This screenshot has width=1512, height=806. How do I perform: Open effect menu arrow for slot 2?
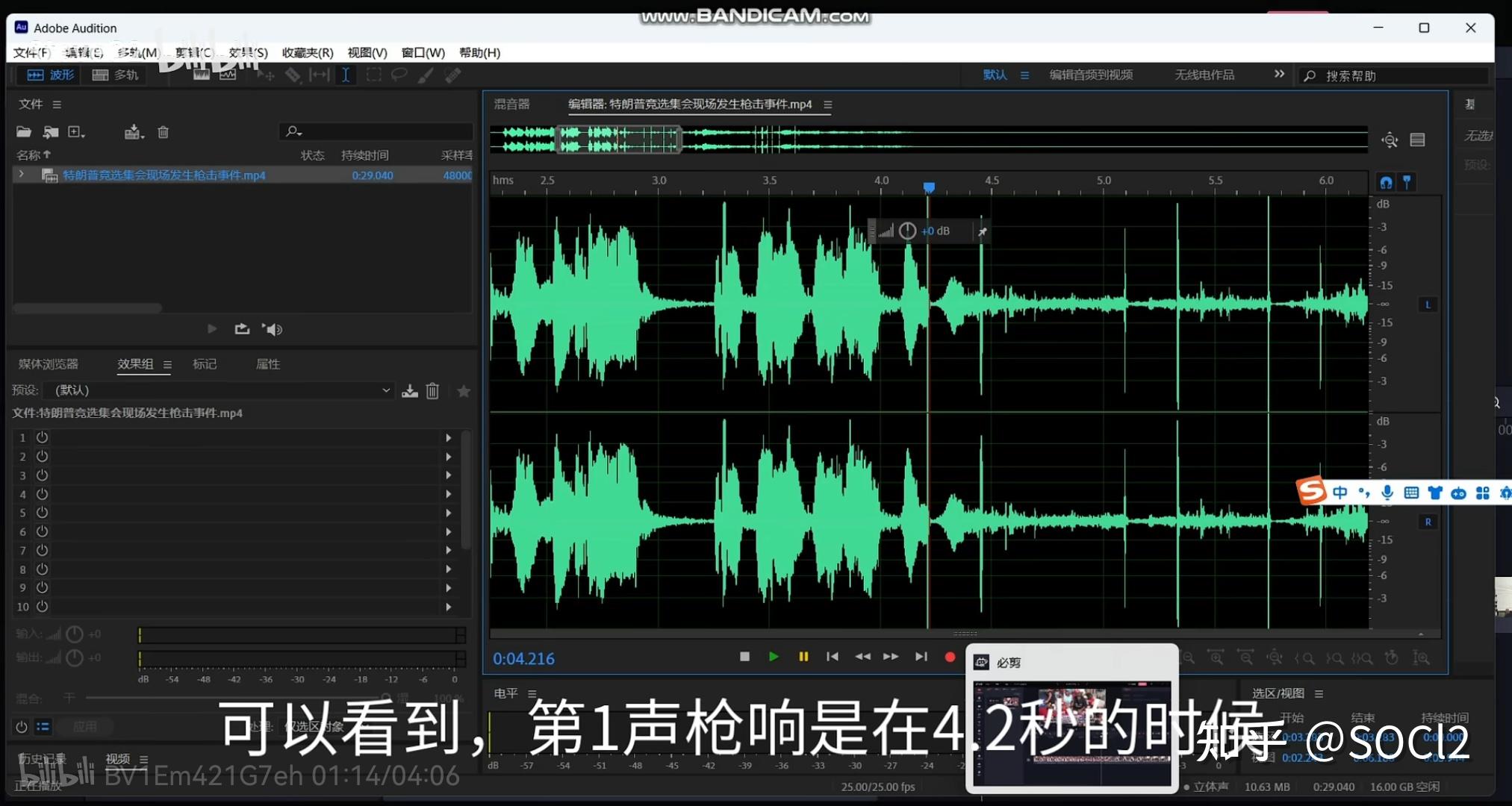[449, 457]
